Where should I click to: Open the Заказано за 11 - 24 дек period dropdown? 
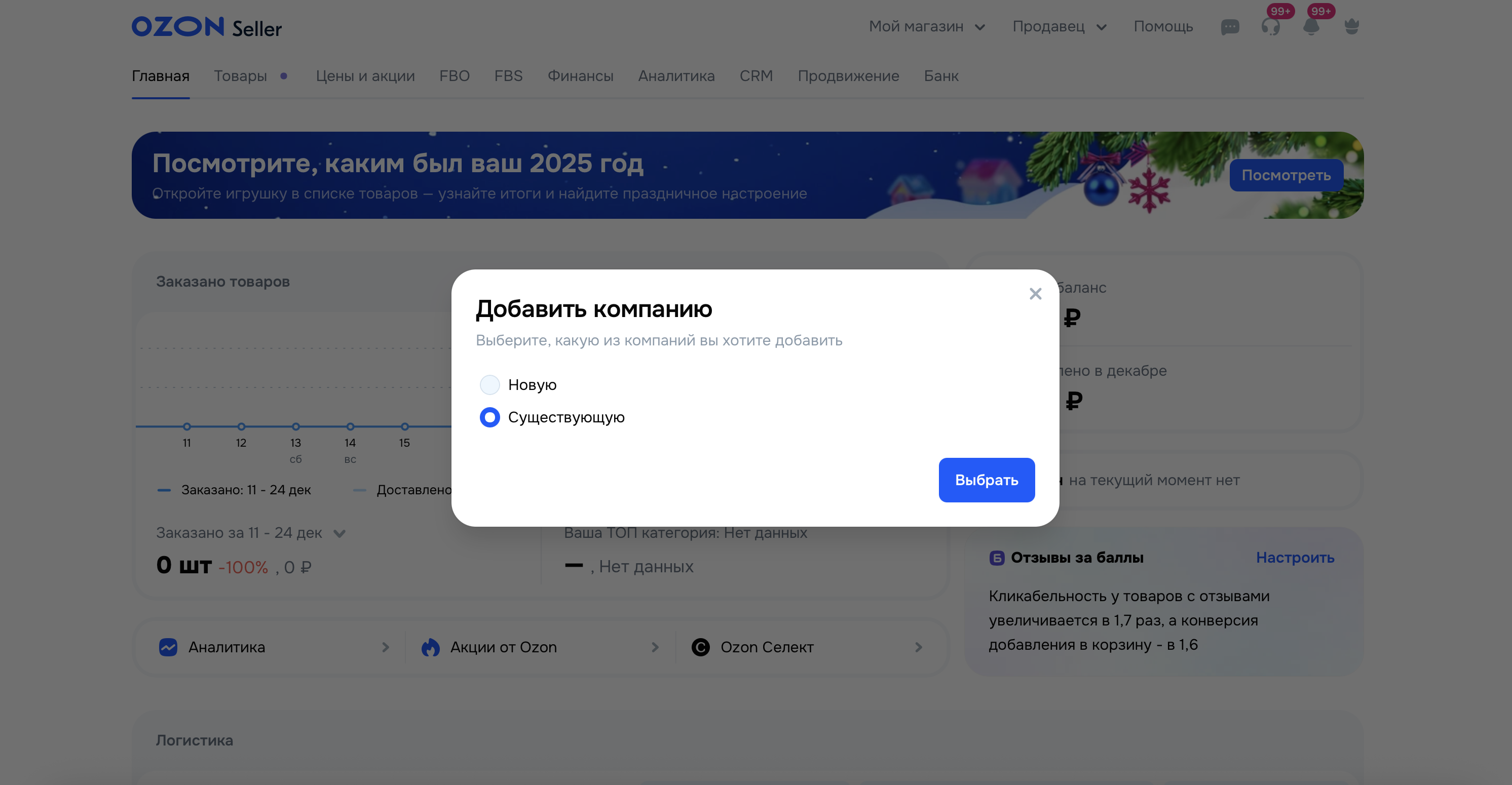[339, 533]
